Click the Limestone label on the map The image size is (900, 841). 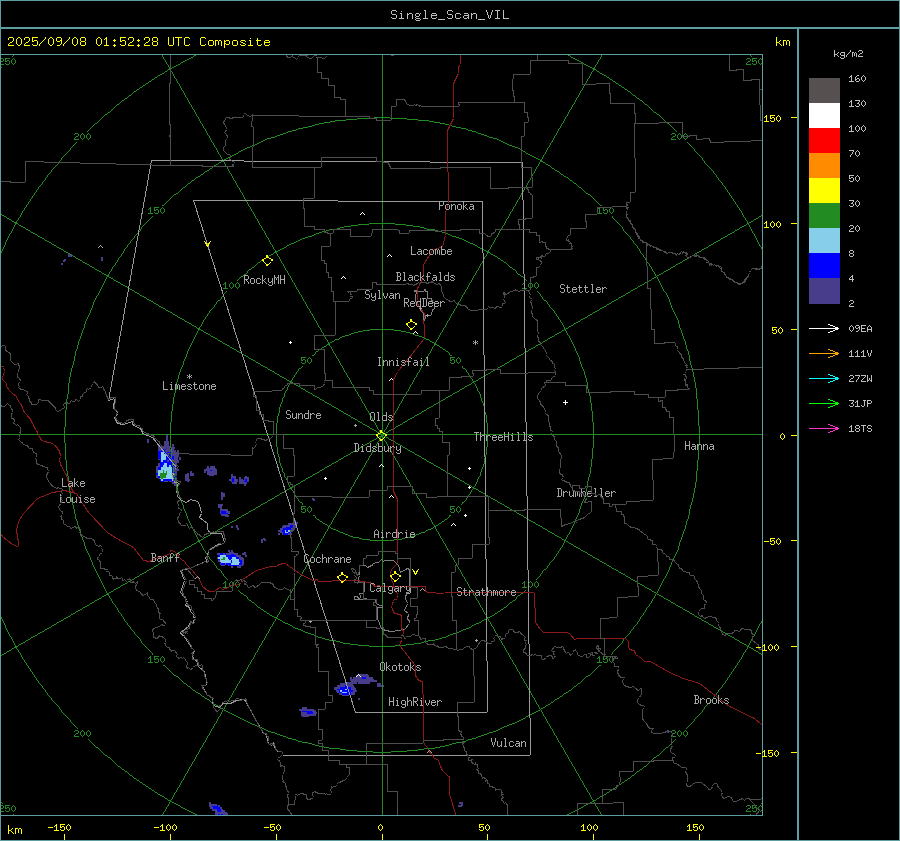point(189,386)
